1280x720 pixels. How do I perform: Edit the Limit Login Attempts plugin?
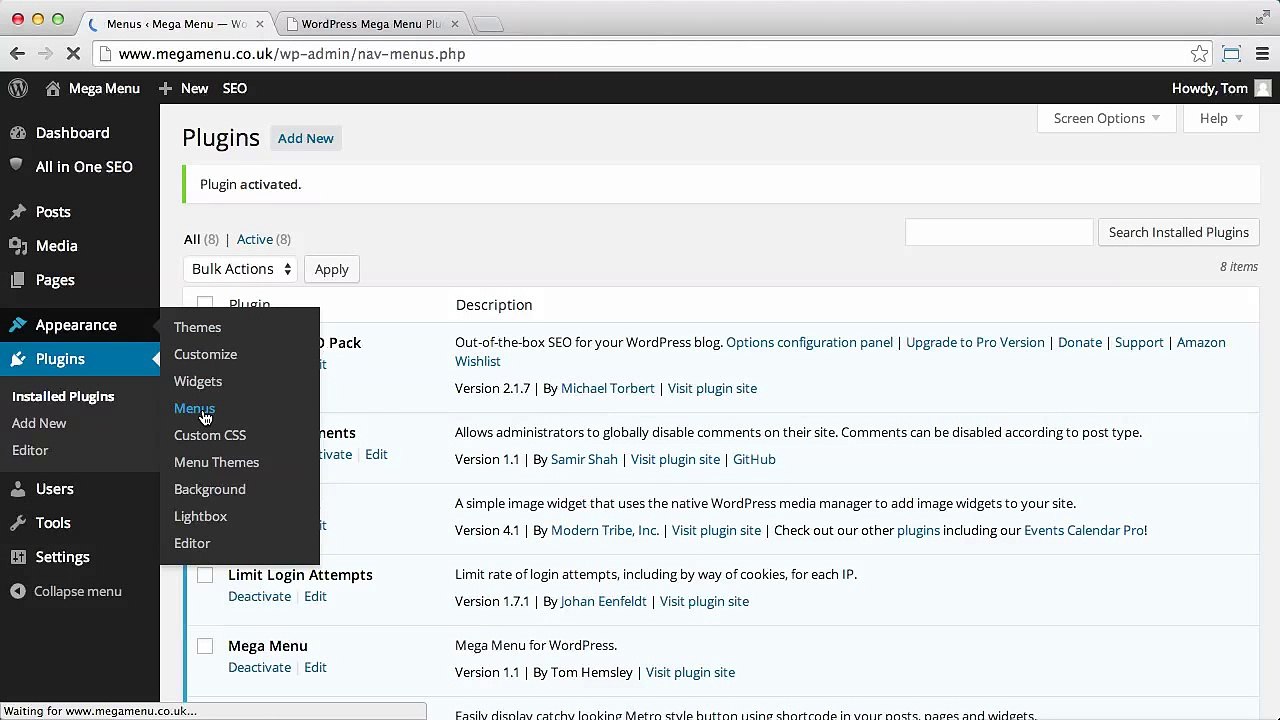(315, 596)
